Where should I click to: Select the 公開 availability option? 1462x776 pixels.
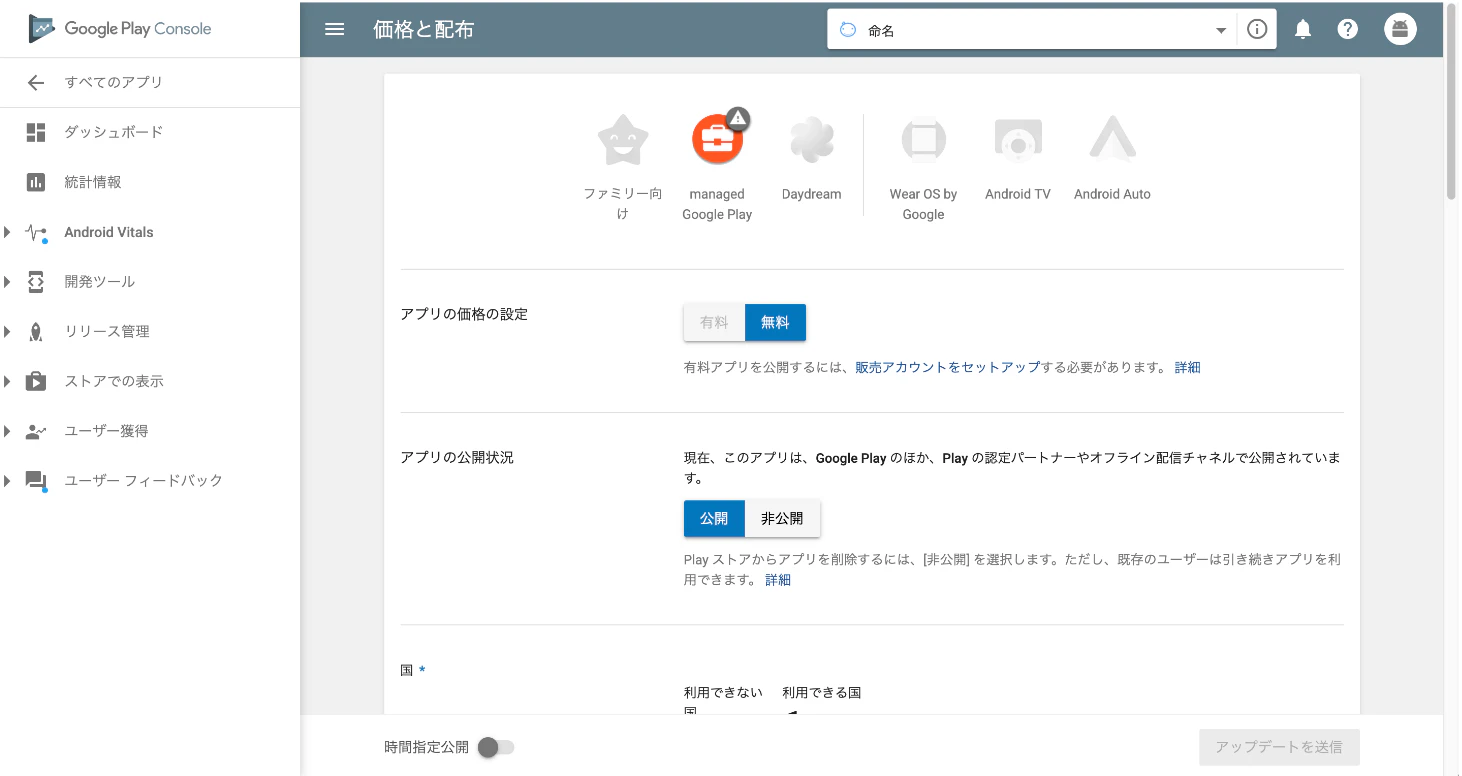[x=714, y=519]
